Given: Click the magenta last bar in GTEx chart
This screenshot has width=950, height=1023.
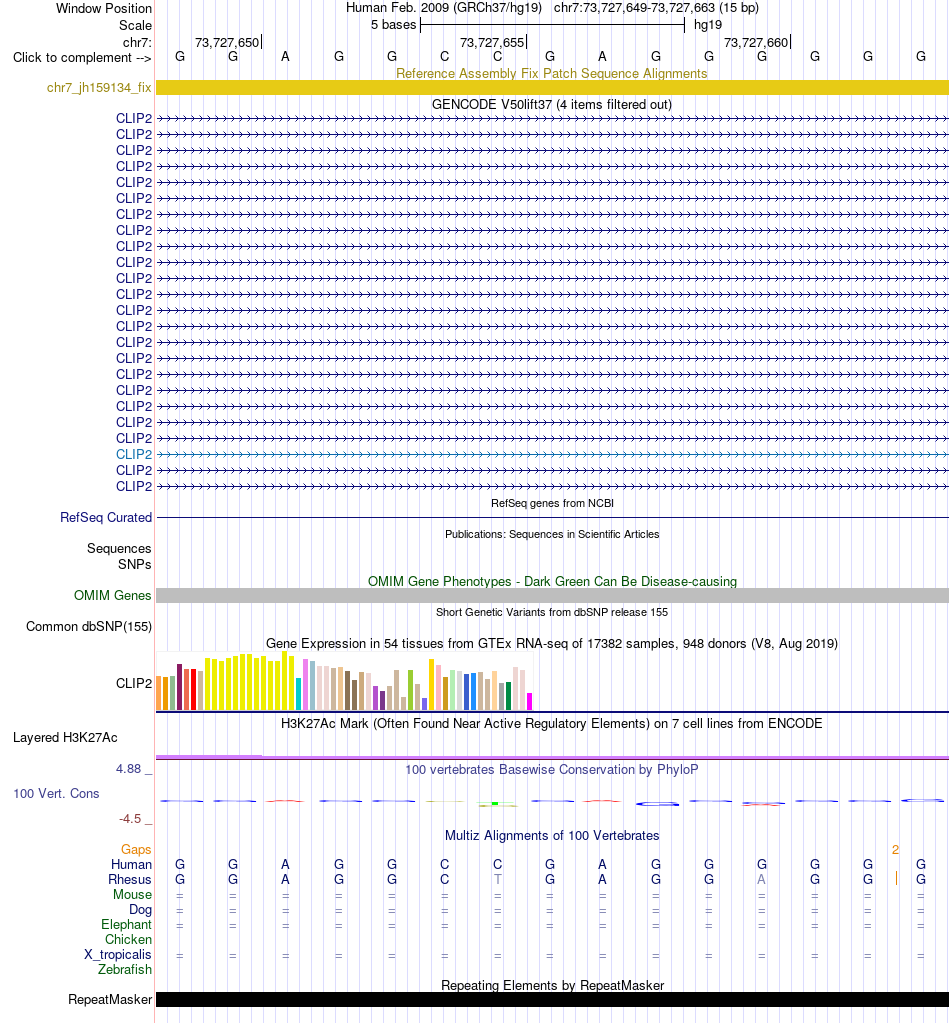Looking at the screenshot, I should point(530,701).
